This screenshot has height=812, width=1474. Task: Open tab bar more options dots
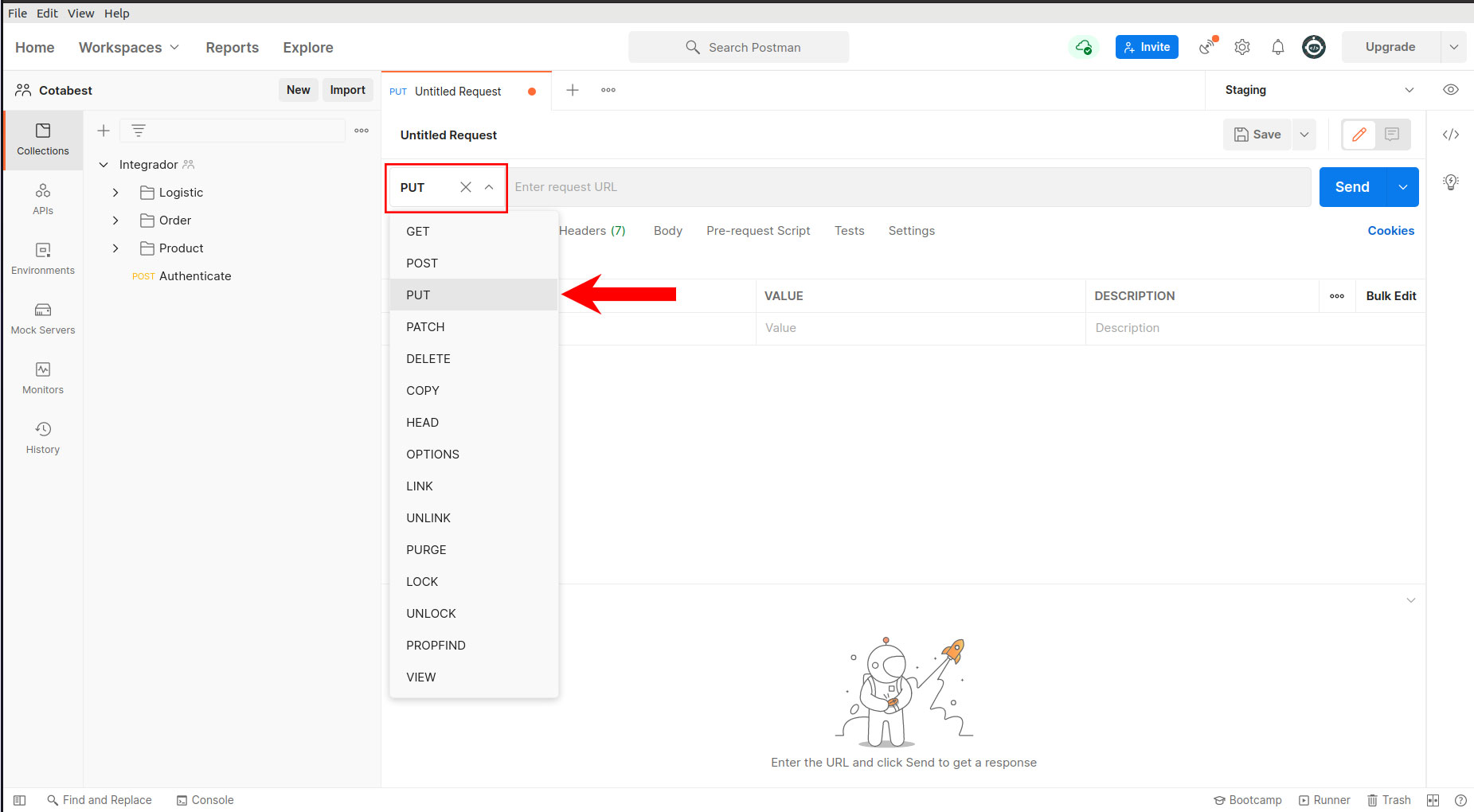[x=608, y=90]
